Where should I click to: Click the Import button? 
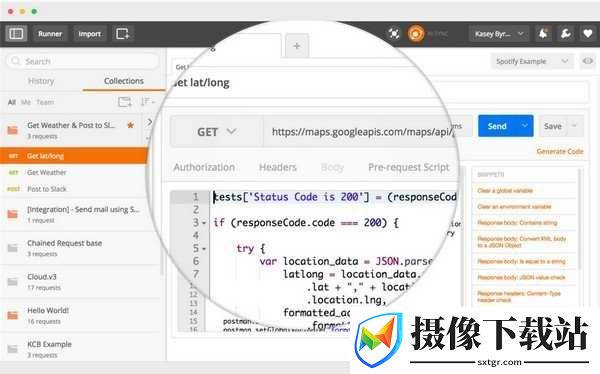coord(89,34)
